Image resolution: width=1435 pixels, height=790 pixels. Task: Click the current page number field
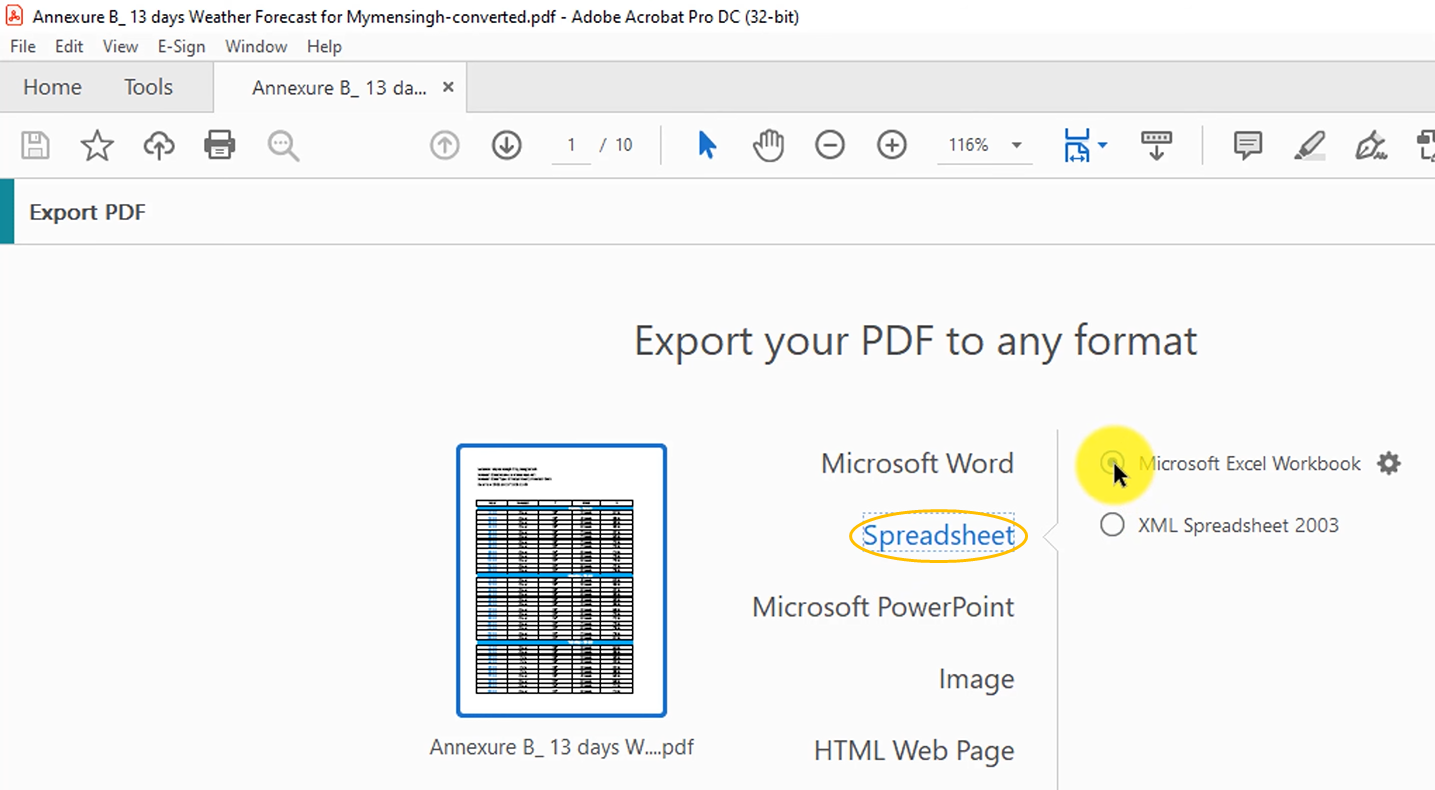click(571, 145)
